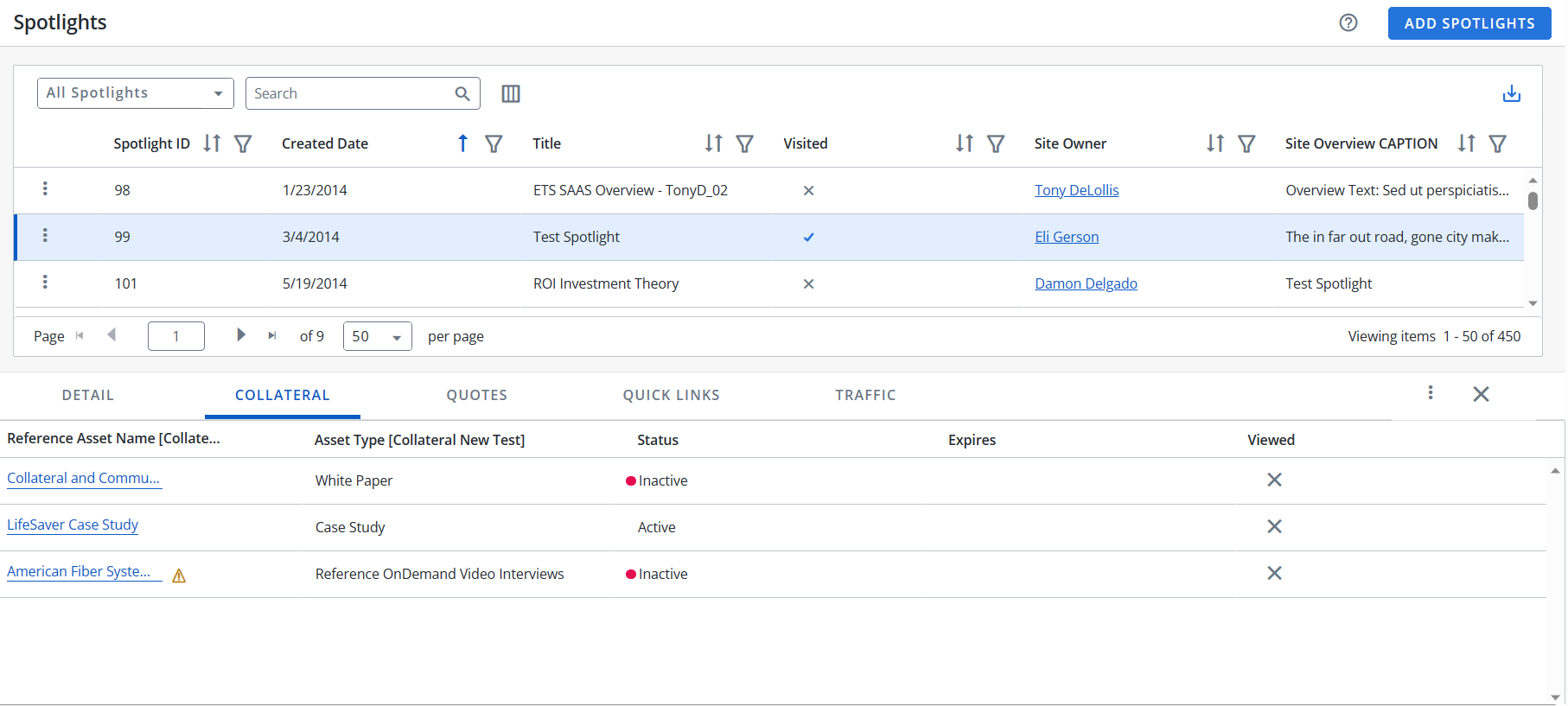Filter the Visited column
The height and width of the screenshot is (706, 1568).
point(996,143)
